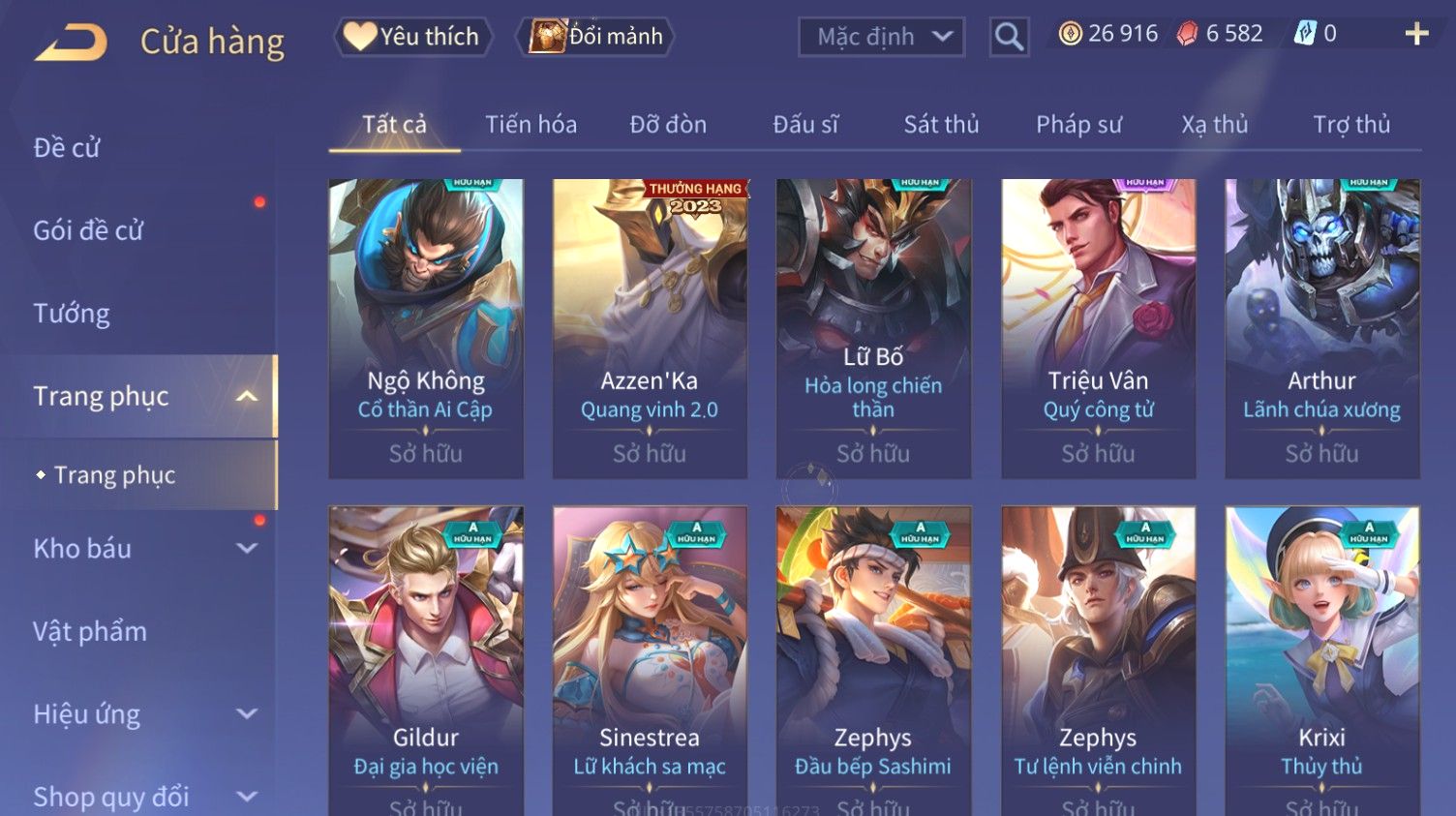Switch to the Pháp sư tab
Screen dimensions: 1456x816
pos(1078,125)
